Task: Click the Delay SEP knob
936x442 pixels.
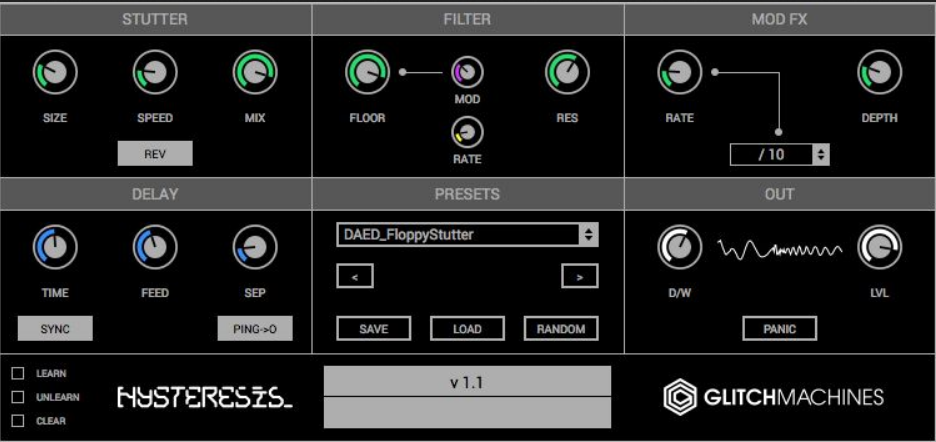Action: pyautogui.click(x=255, y=247)
